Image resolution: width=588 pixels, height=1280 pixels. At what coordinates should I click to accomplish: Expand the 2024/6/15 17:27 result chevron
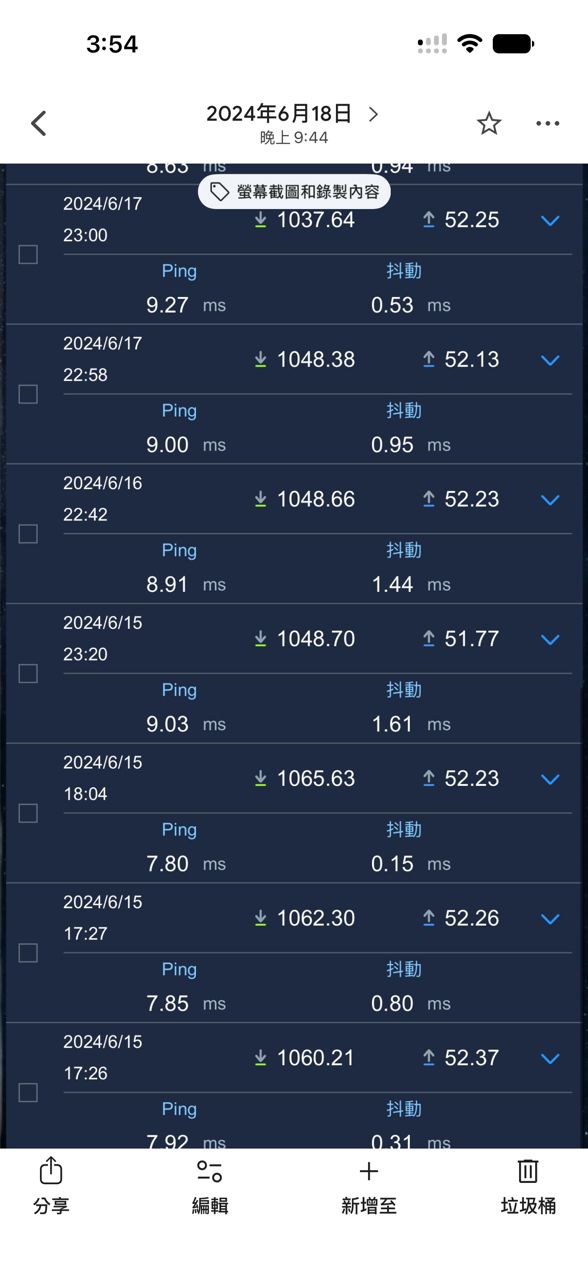[550, 918]
